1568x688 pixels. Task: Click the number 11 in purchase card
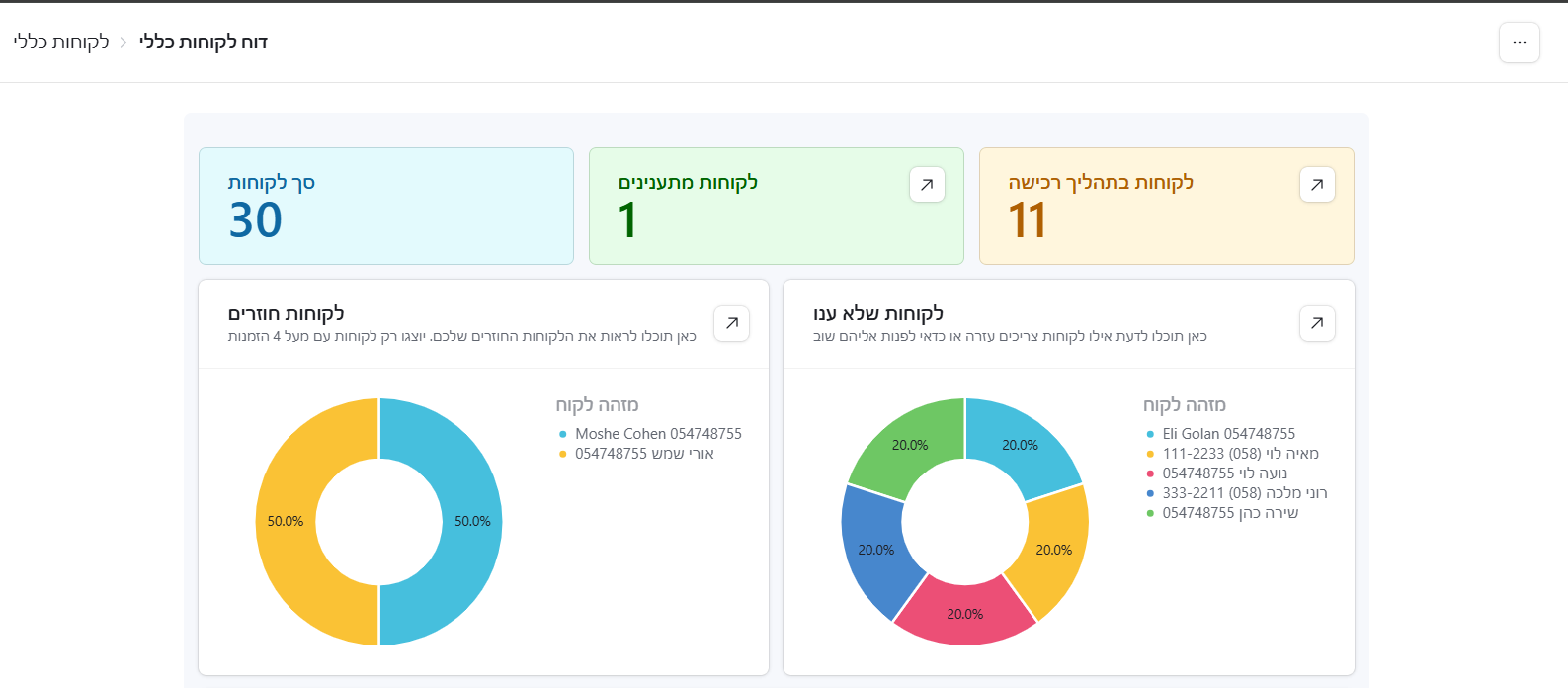(1028, 220)
